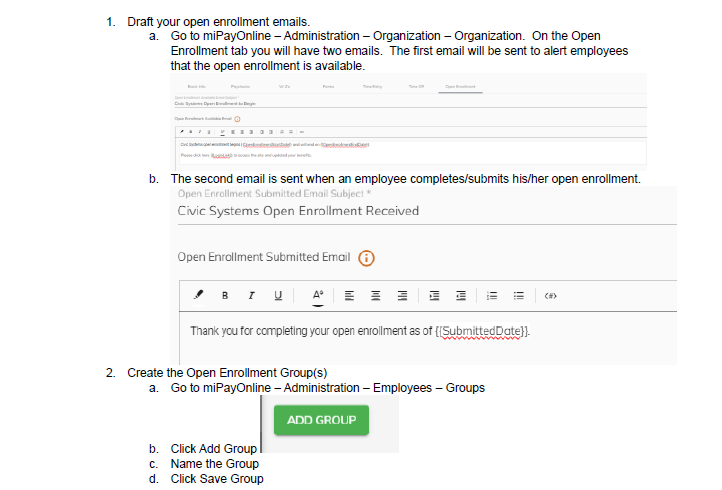722x490 pixels.
Task: Align text right in the Submitted Email editor
Action: 402,296
